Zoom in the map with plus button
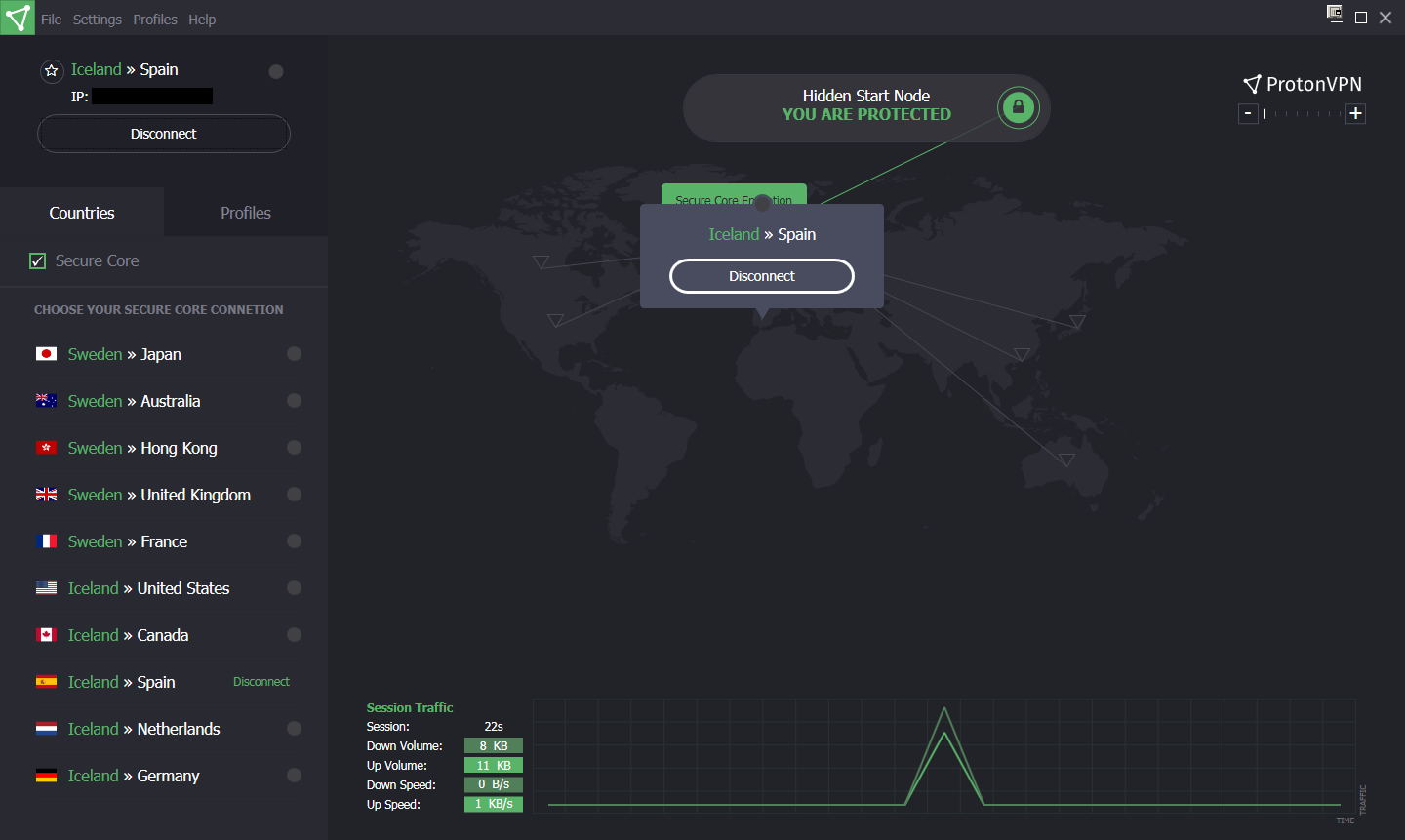1405x840 pixels. click(x=1355, y=114)
